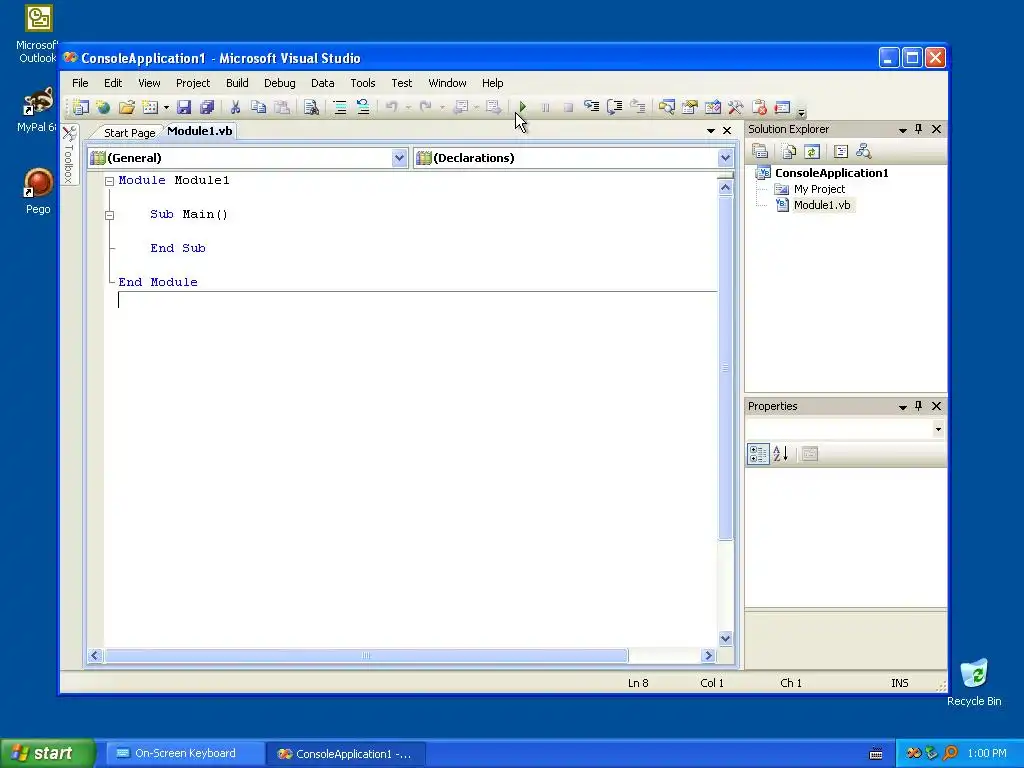Open the Project menu
Screen dimensions: 1024x768
[x=193, y=83]
